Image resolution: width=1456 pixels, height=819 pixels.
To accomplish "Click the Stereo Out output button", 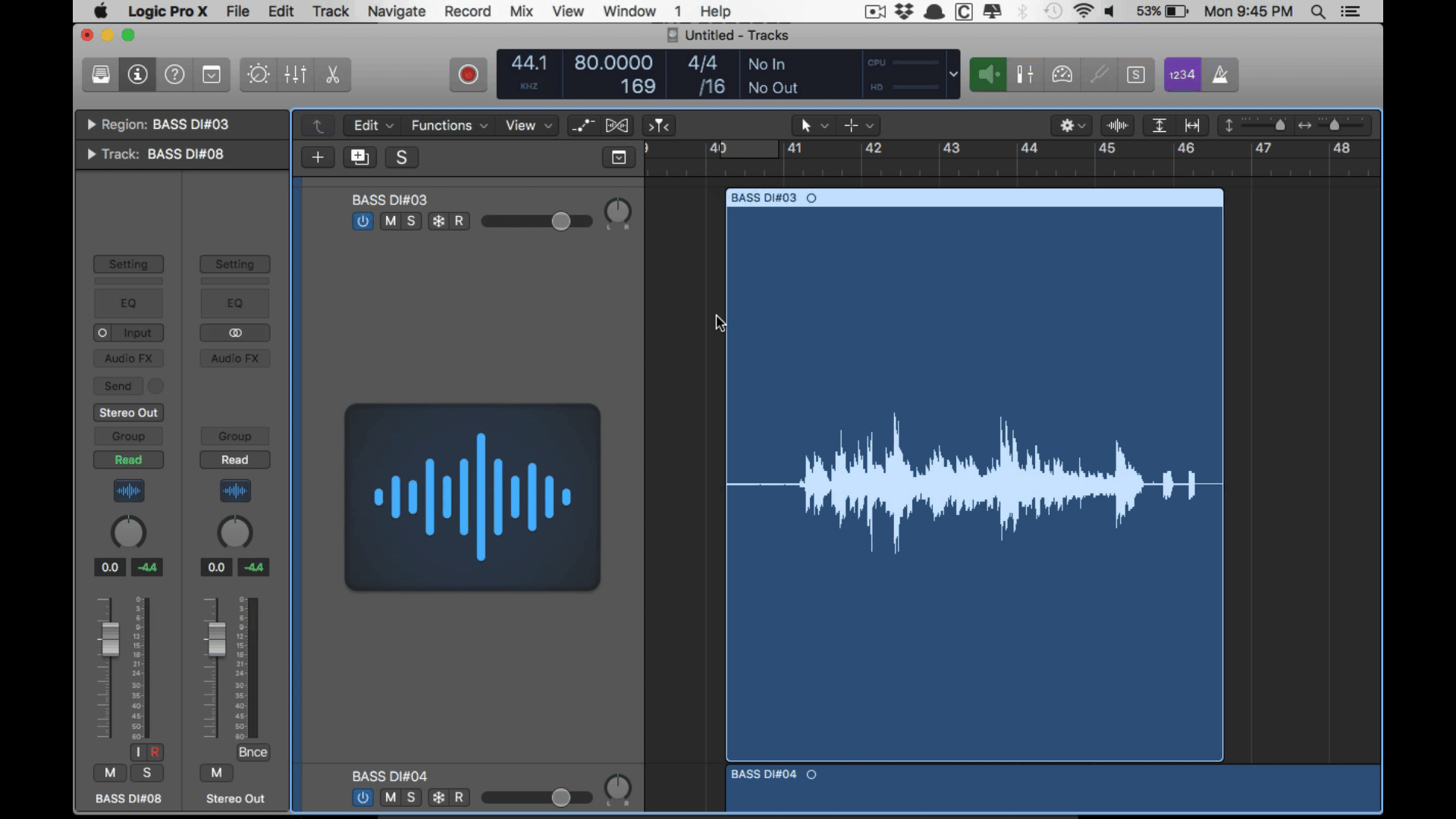I will [x=128, y=413].
